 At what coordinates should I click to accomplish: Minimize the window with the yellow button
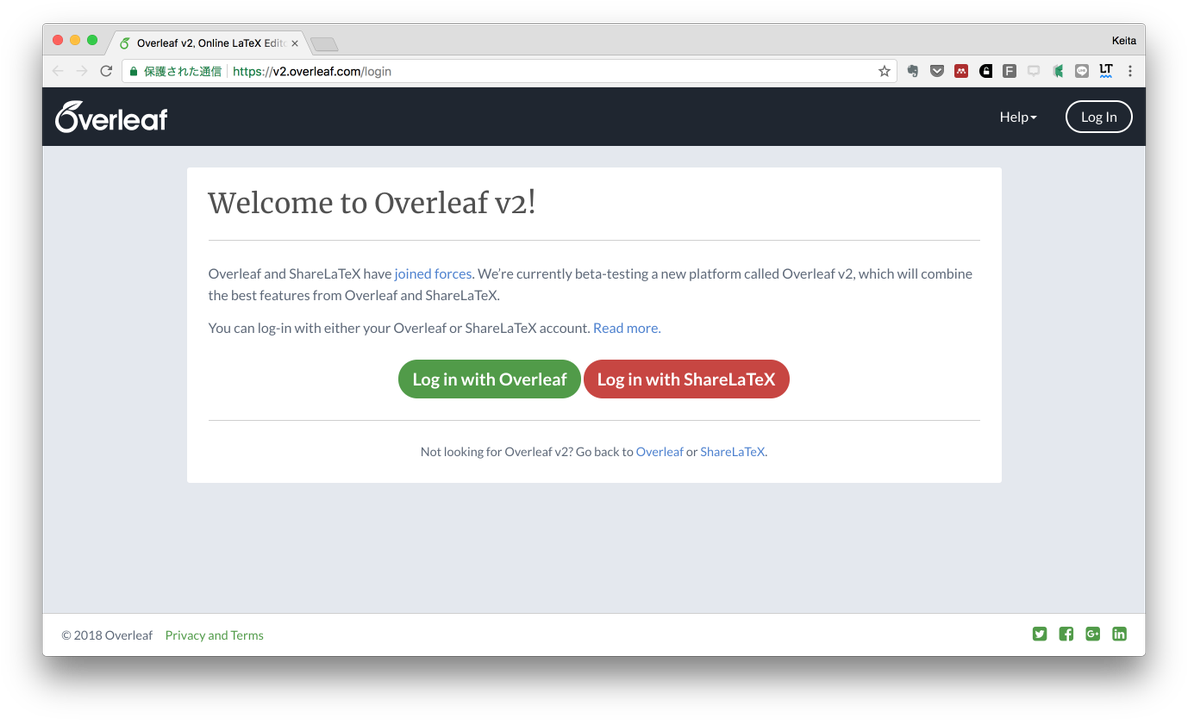pos(75,40)
